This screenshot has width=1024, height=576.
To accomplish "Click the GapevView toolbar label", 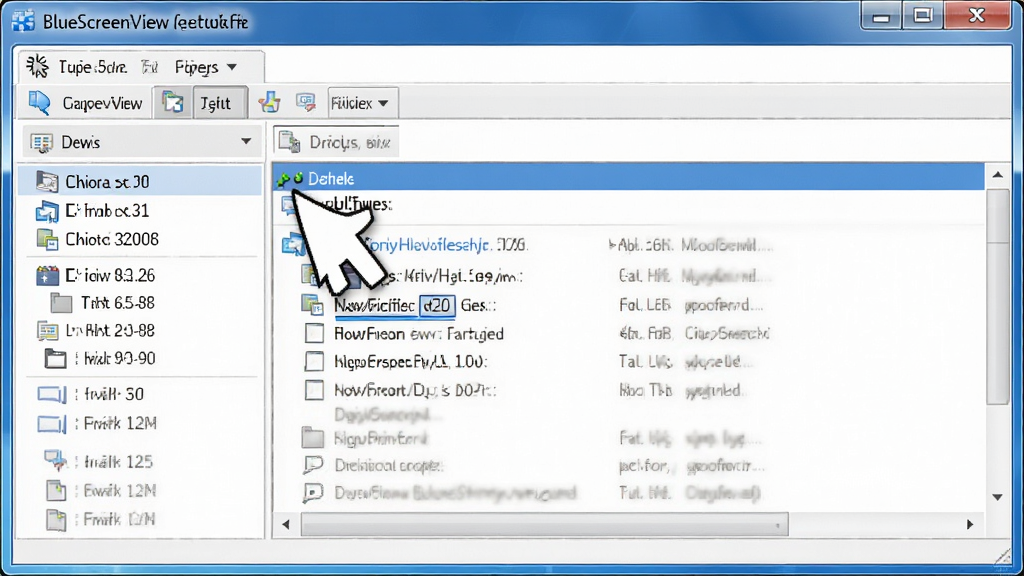I will [x=102, y=103].
